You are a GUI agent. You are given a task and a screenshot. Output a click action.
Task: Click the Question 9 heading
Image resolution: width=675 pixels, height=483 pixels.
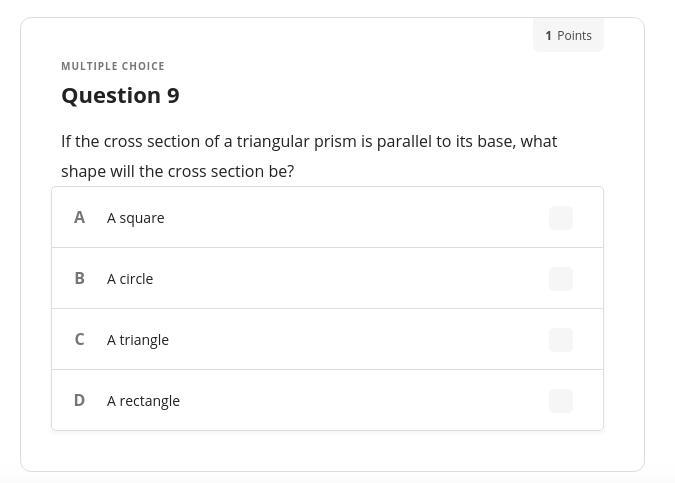[x=120, y=95]
